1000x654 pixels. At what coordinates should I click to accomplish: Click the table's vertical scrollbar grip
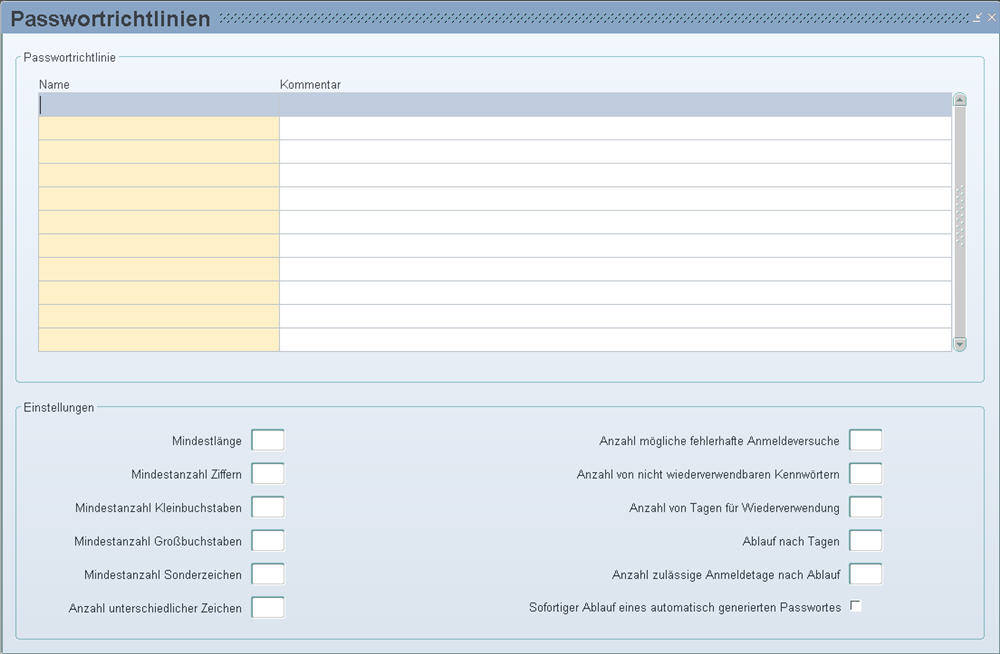960,215
